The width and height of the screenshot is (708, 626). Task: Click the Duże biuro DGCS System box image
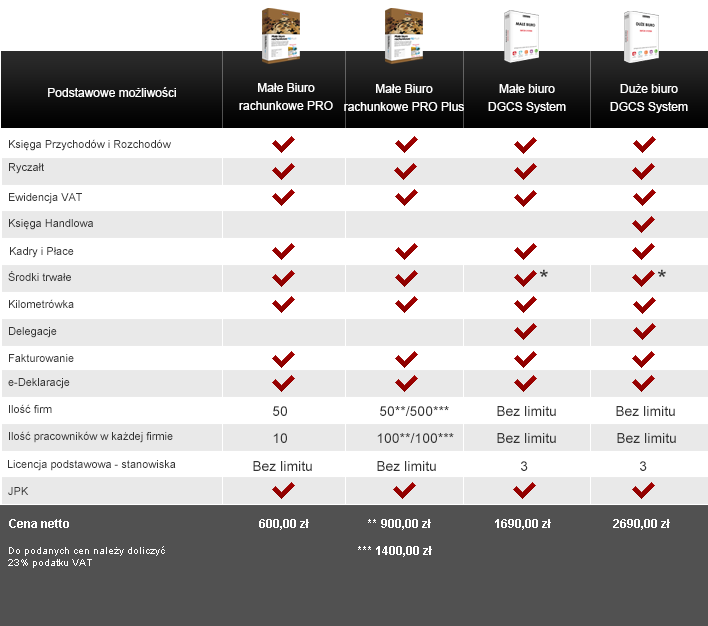point(641,36)
